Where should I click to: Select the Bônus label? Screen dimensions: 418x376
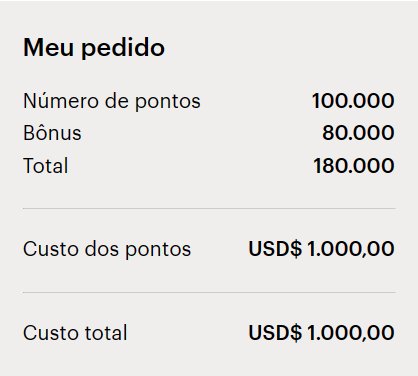coord(52,133)
